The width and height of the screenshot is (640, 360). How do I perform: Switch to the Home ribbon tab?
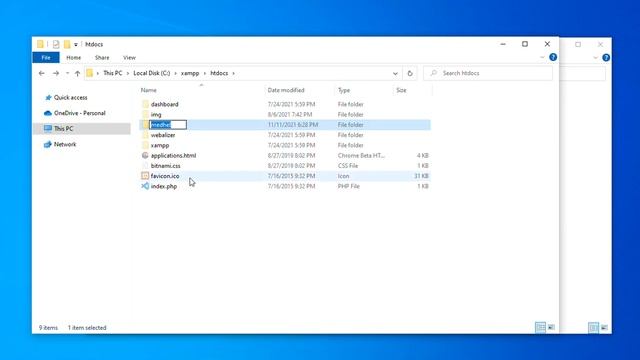coord(73,58)
